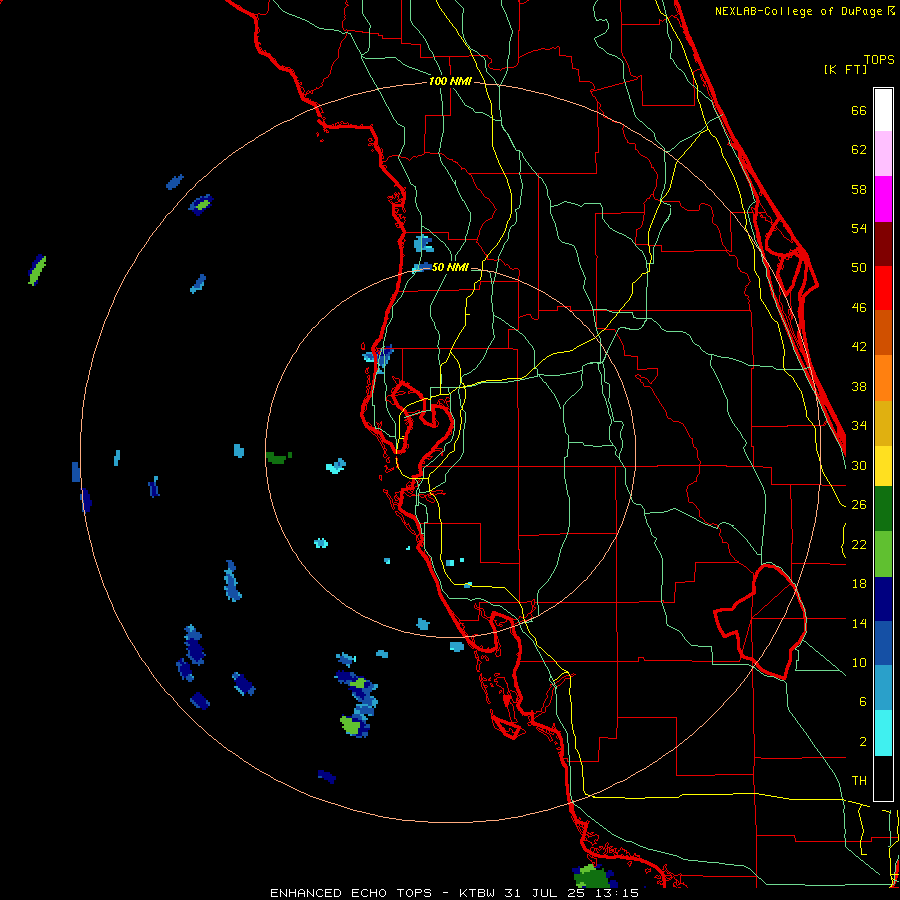Click the 22 value on the scale
Viewport: 900px width, 900px height.
tap(859, 544)
